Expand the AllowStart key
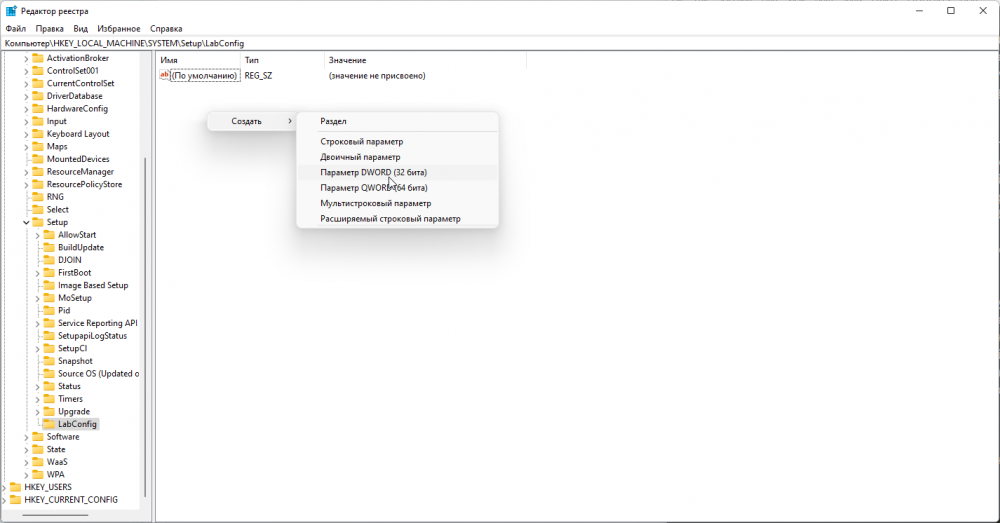 pos(38,235)
